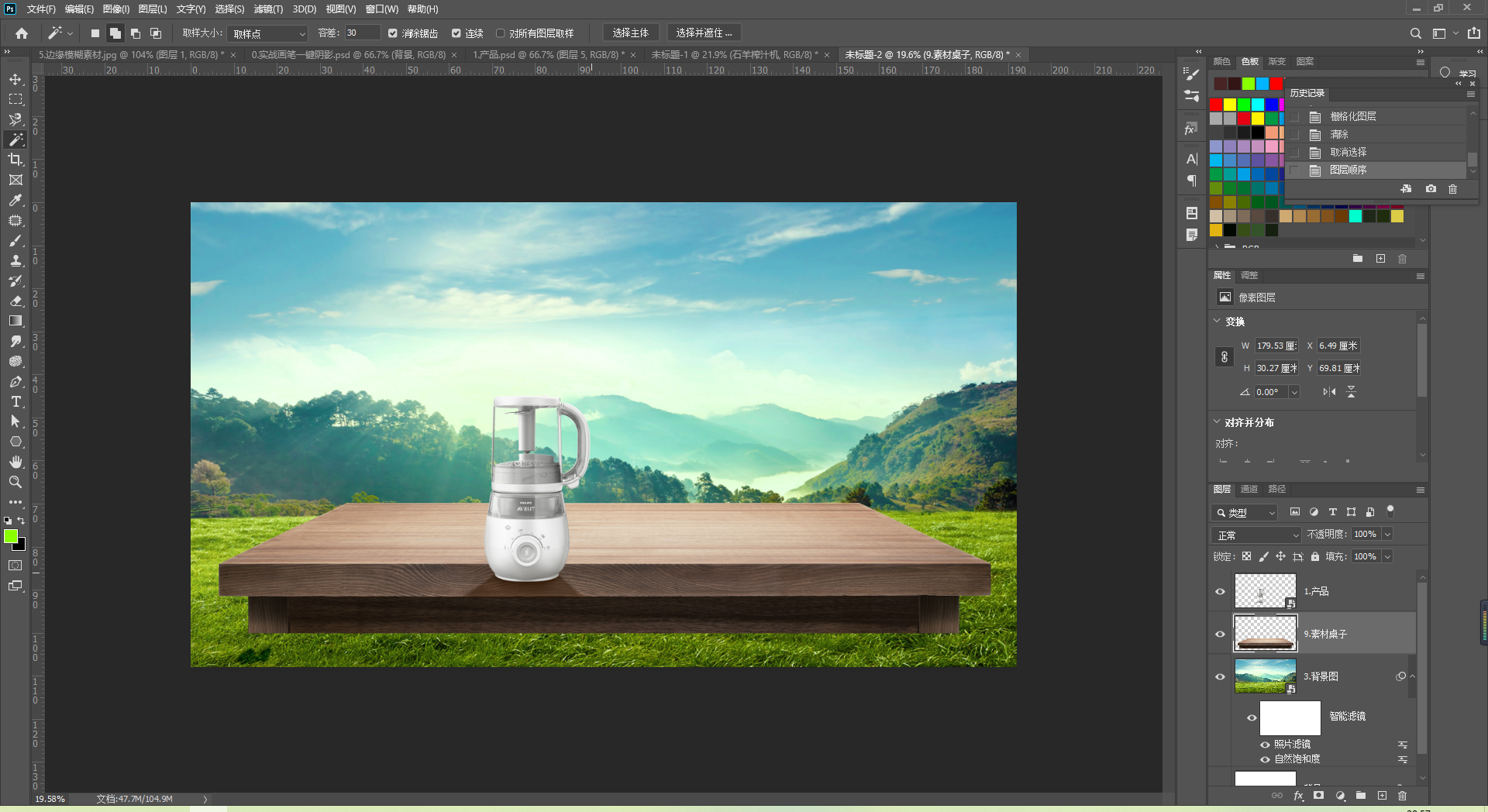This screenshot has width=1488, height=812.
Task: Delete the layer with the Layers trash icon
Action: point(1402,796)
